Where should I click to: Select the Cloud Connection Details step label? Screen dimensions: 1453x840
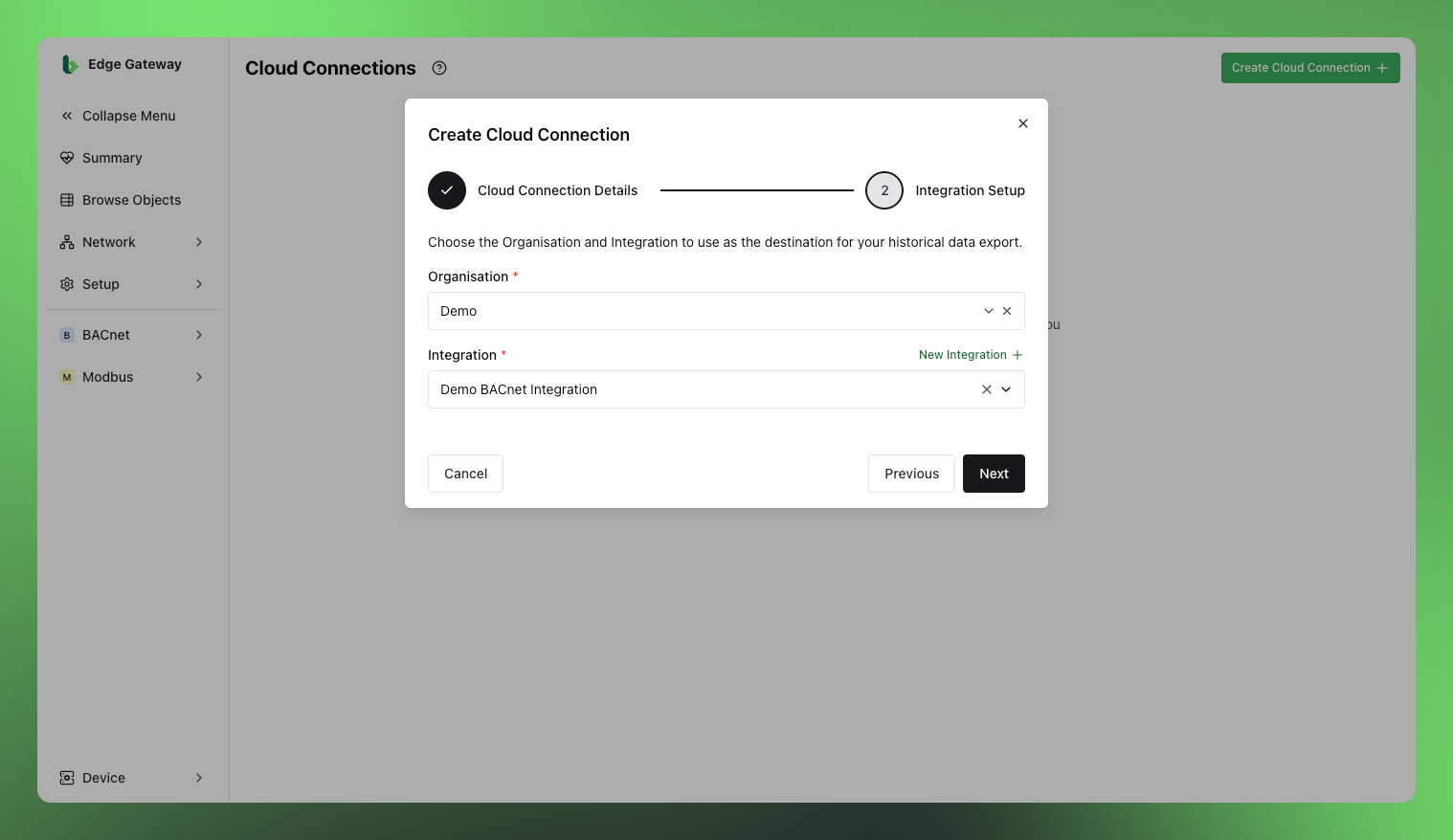coord(557,190)
